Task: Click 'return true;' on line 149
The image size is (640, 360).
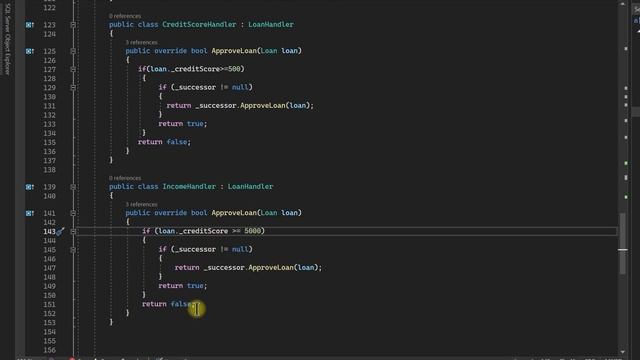Action: [183, 286]
